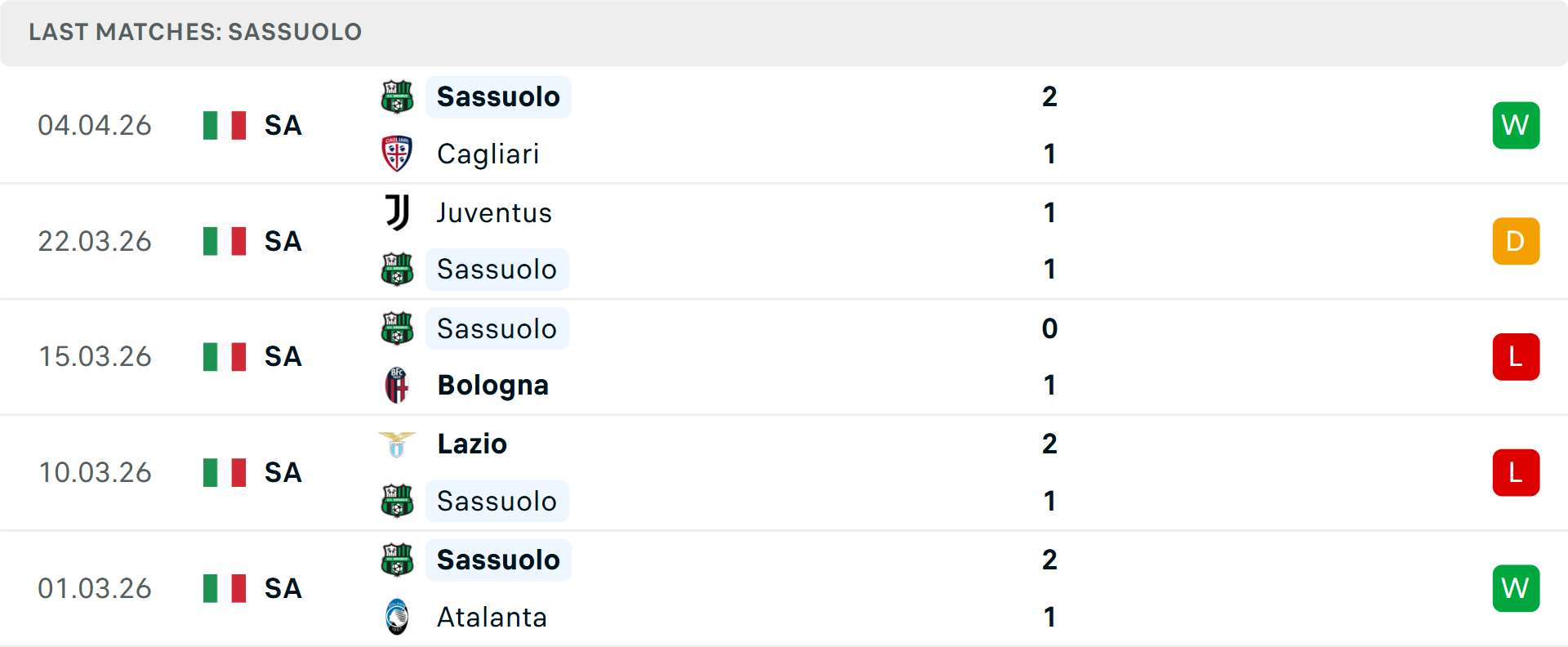Click the Italian flag beside the 01.03.26 match
This screenshot has height=647, width=1568.
pyautogui.click(x=224, y=588)
